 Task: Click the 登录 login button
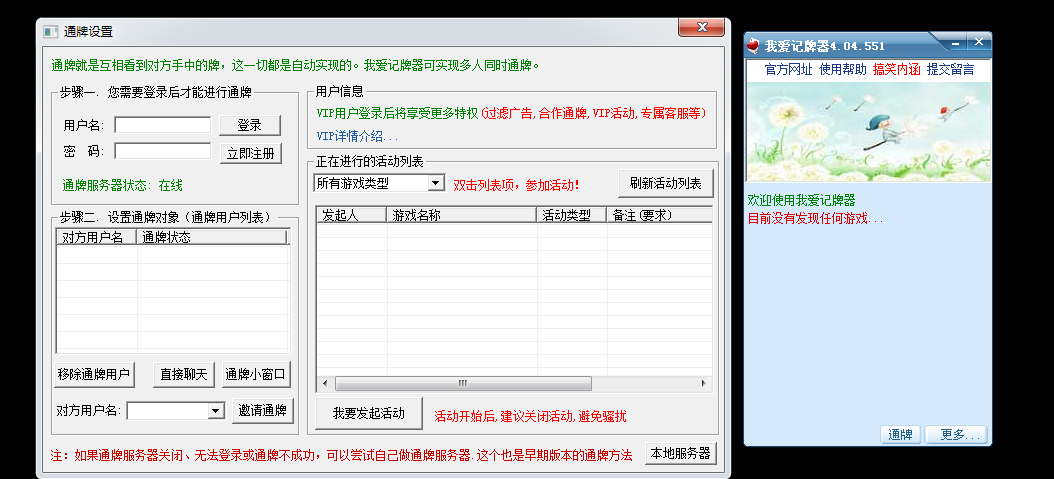[249, 125]
